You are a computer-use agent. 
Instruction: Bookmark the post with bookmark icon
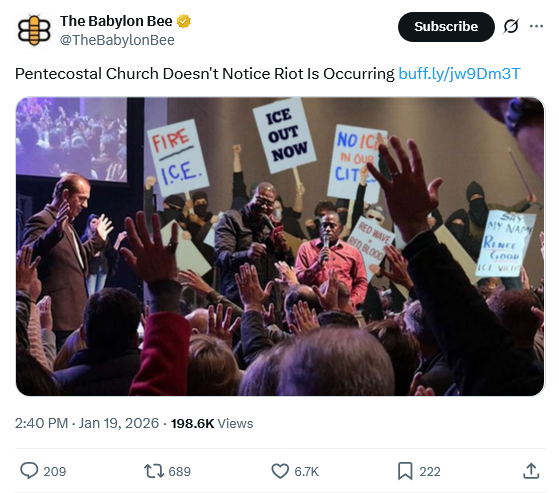coord(405,471)
